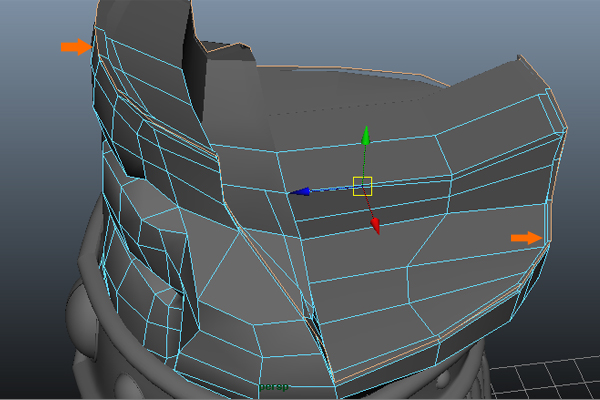Click the ground grid in the bottom-right corner

click(560, 380)
